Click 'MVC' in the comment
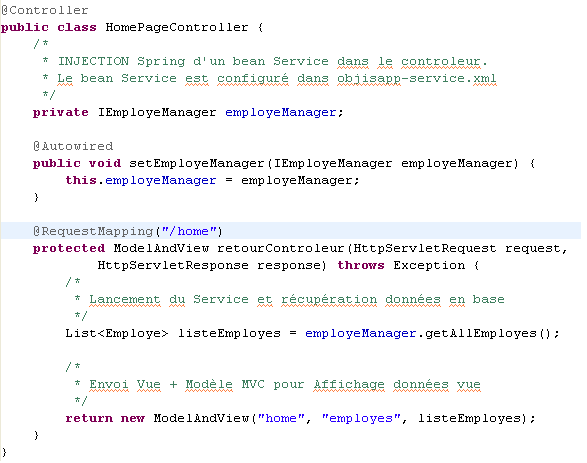This screenshot has height=463, width=587. click(x=253, y=384)
